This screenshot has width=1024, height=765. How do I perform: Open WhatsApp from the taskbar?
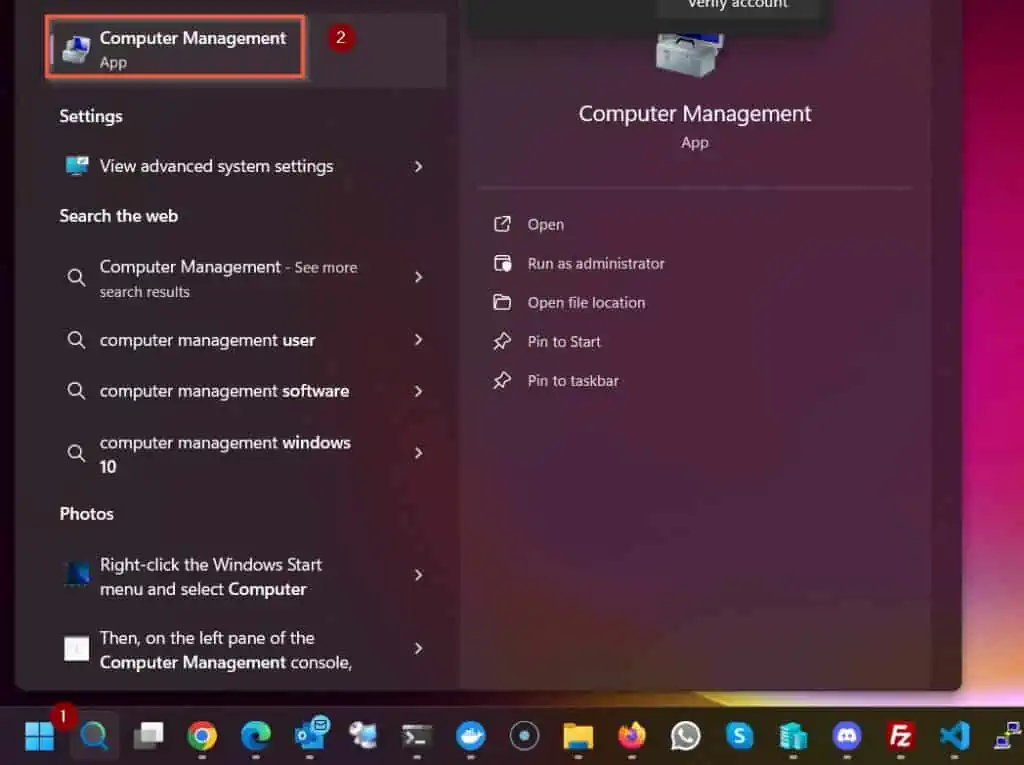(687, 736)
